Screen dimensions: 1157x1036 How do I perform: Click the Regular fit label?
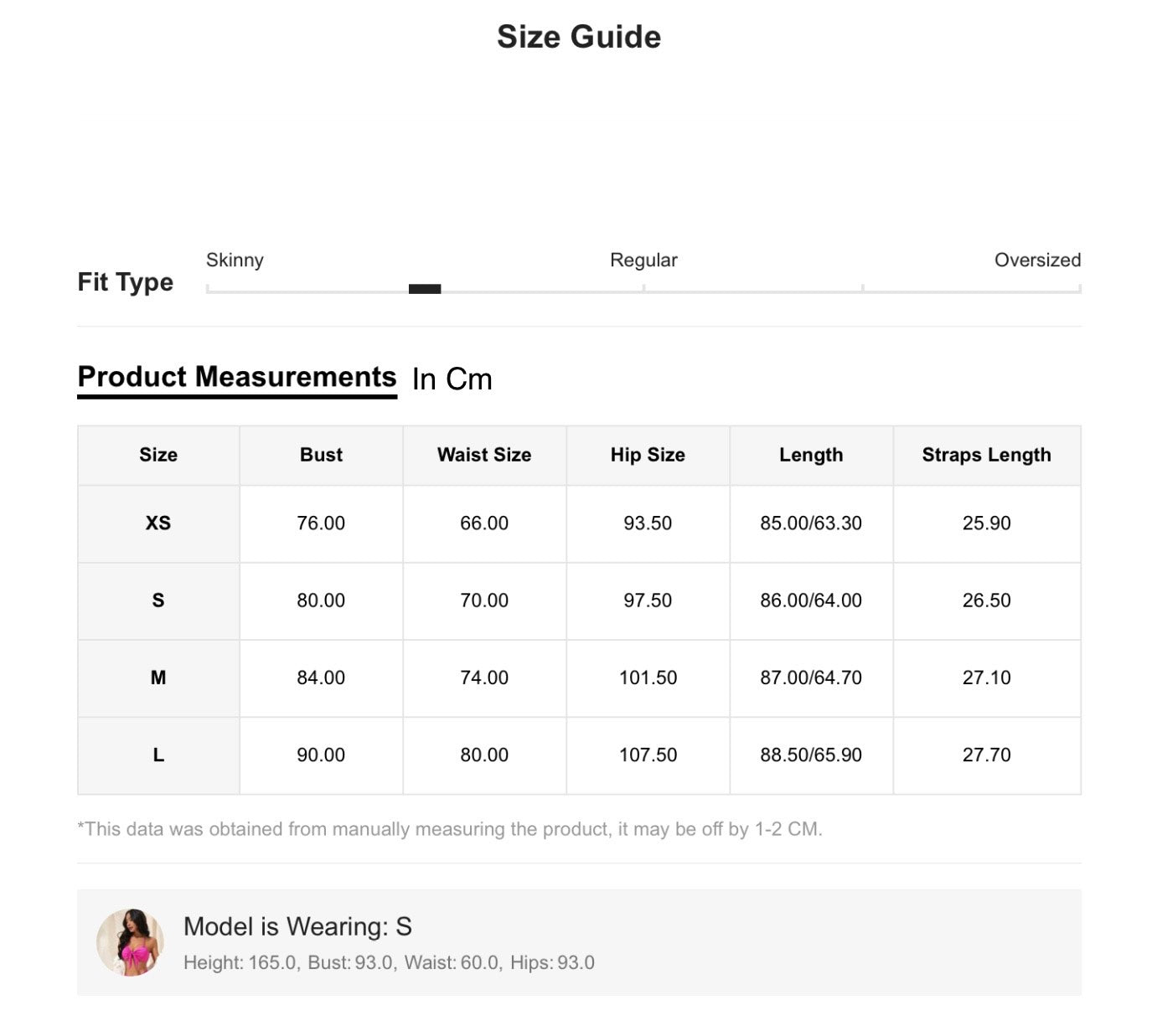[x=643, y=260]
